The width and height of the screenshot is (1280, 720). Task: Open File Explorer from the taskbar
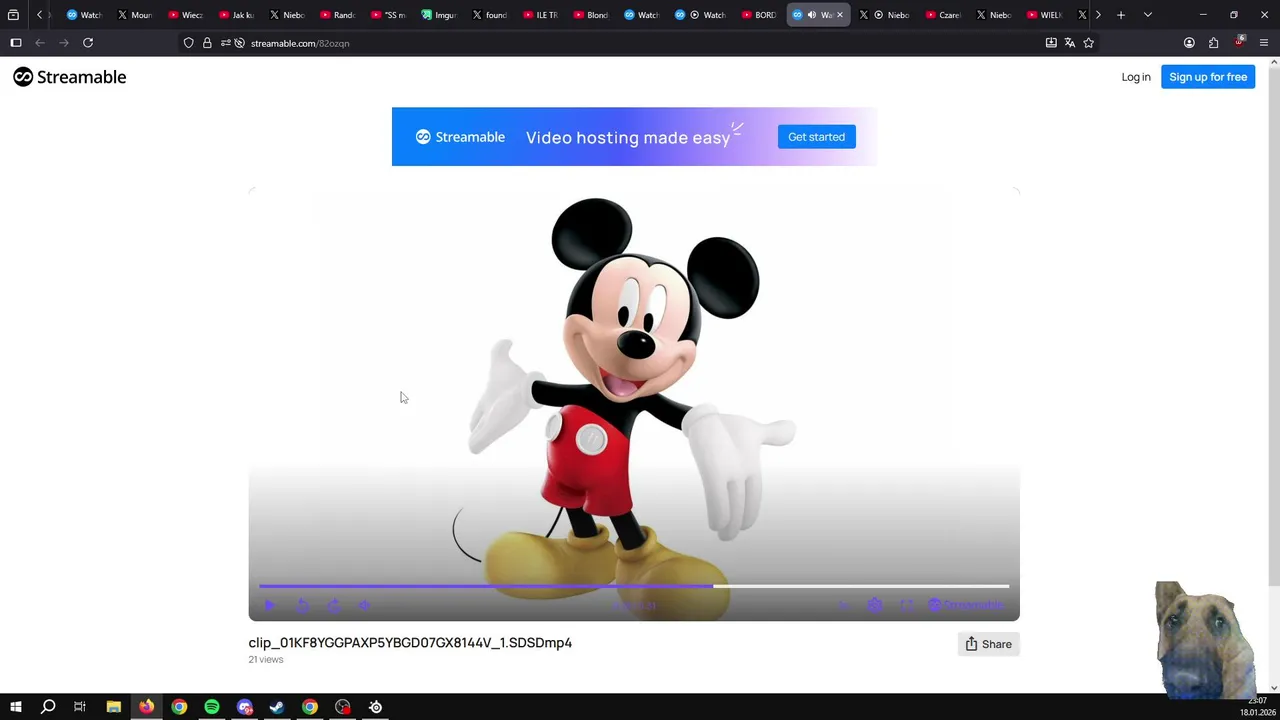[114, 707]
